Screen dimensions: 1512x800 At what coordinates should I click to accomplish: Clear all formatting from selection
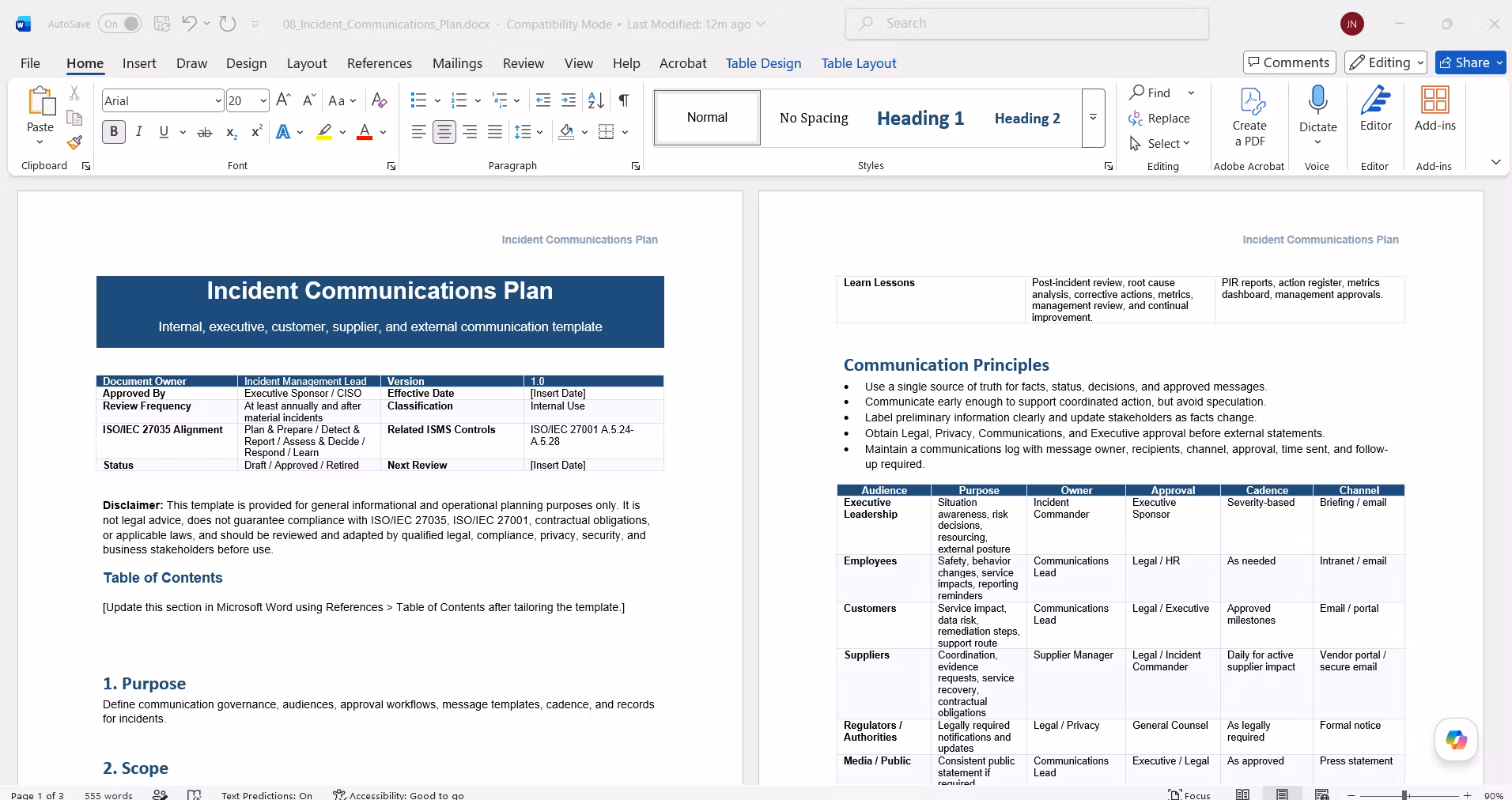[380, 100]
